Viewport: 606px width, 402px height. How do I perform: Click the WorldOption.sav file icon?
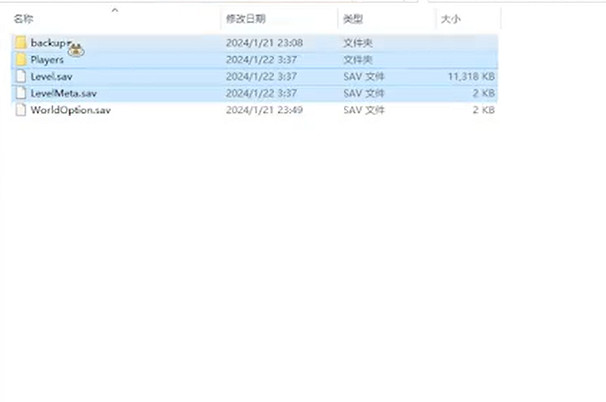(x=21, y=110)
